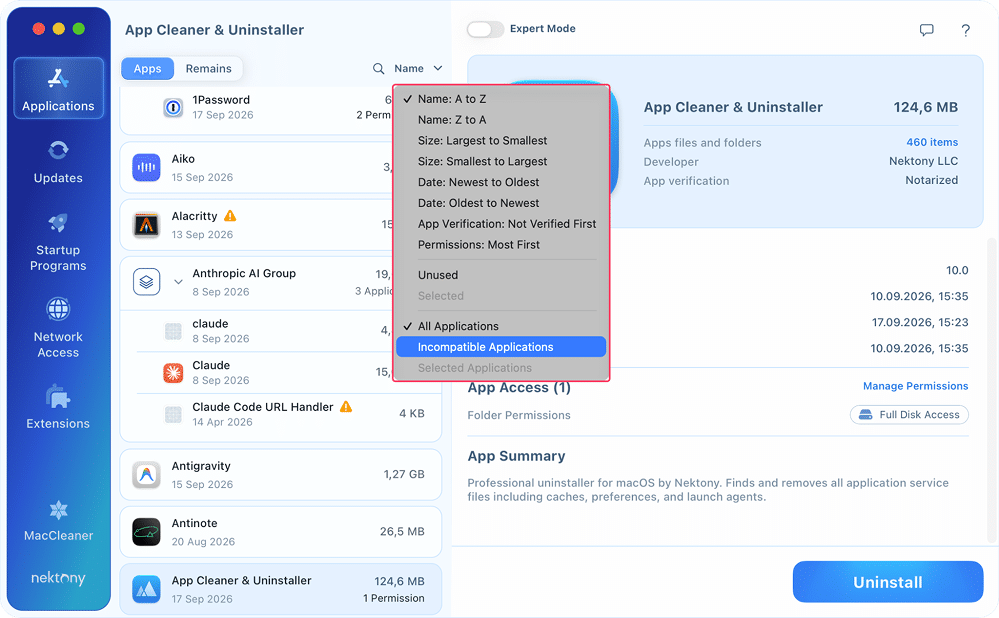Image resolution: width=999 pixels, height=618 pixels.
Task: Select Name: A to Z sort option
Action: point(501,99)
